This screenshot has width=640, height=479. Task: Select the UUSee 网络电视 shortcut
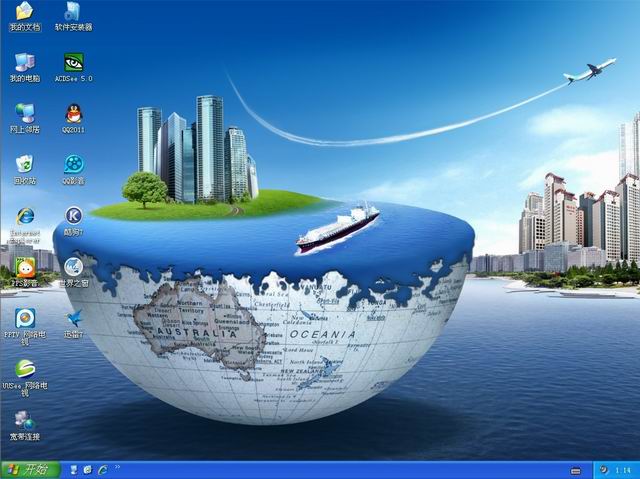coord(25,378)
